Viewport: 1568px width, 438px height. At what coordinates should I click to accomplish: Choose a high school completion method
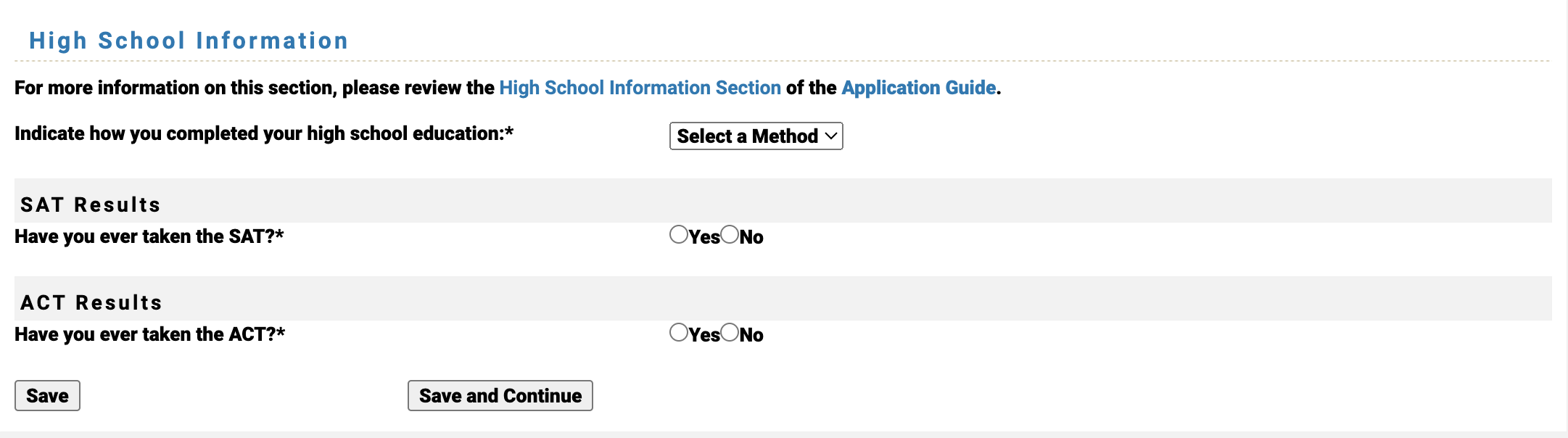click(x=755, y=136)
